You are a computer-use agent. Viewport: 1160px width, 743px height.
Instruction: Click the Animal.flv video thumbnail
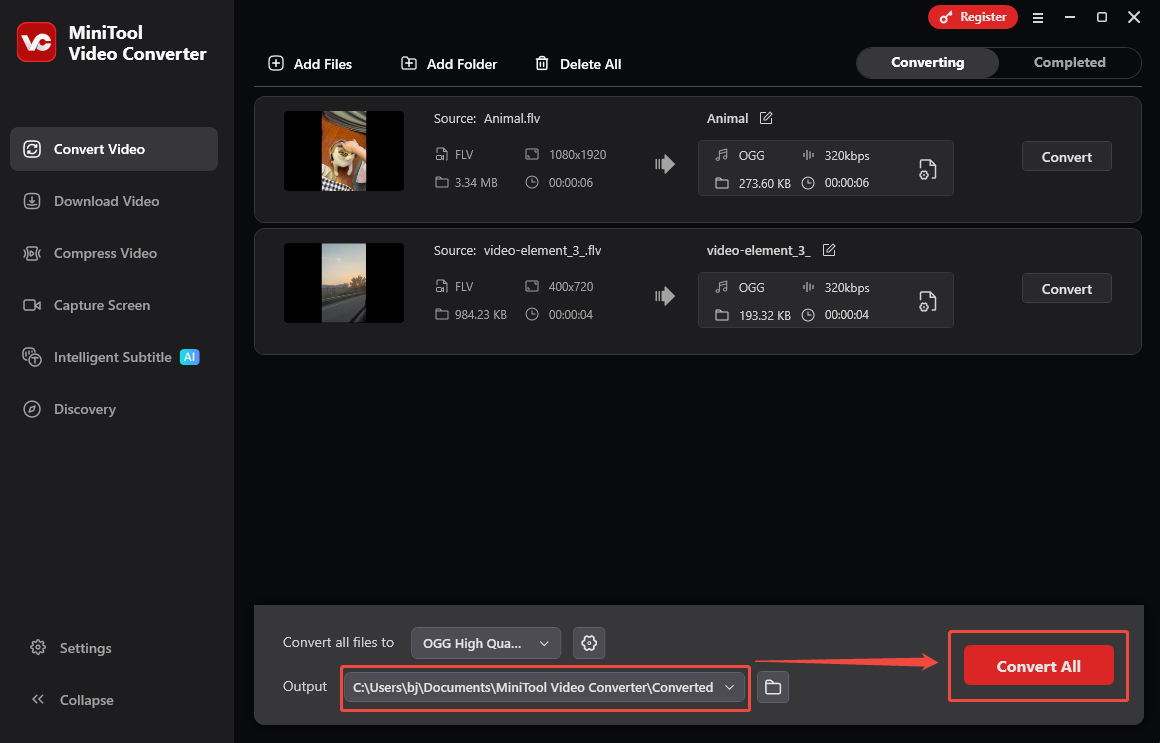[x=343, y=151]
